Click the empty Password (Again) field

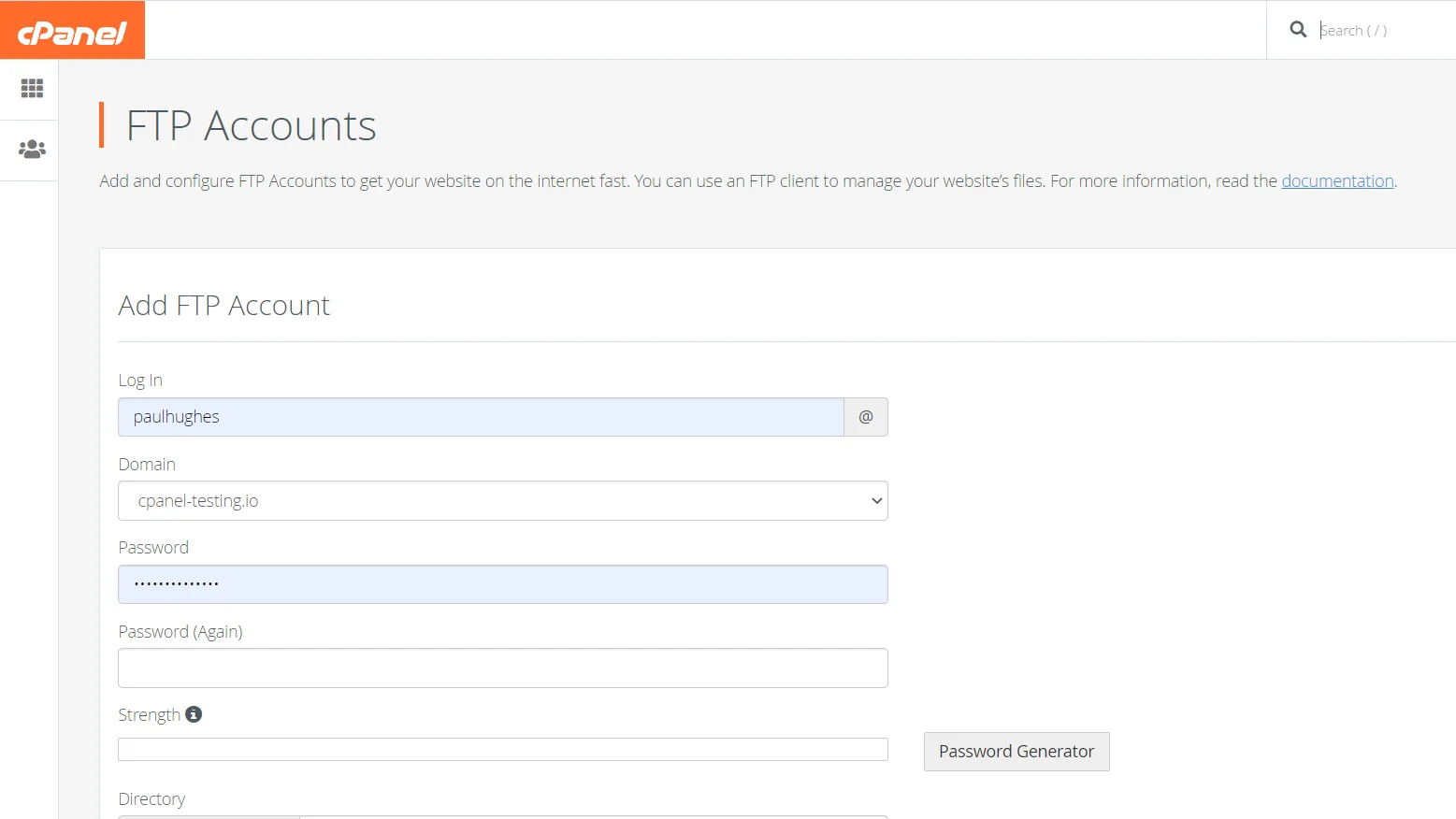[502, 668]
